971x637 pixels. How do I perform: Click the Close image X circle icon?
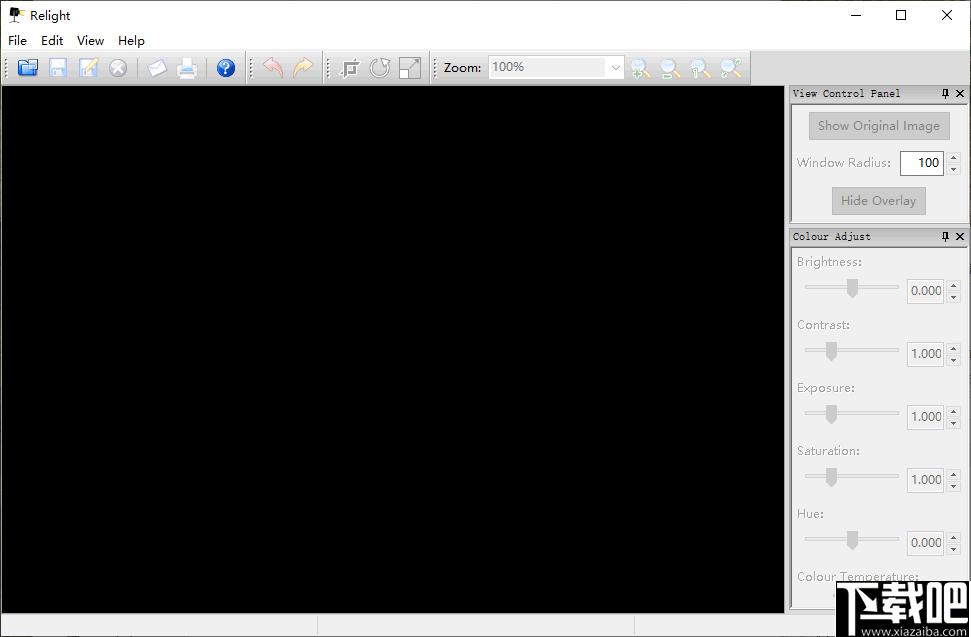(x=118, y=67)
